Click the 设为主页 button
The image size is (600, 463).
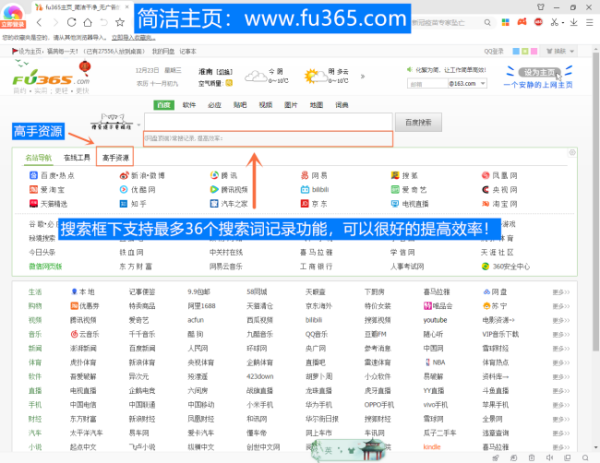tap(544, 71)
